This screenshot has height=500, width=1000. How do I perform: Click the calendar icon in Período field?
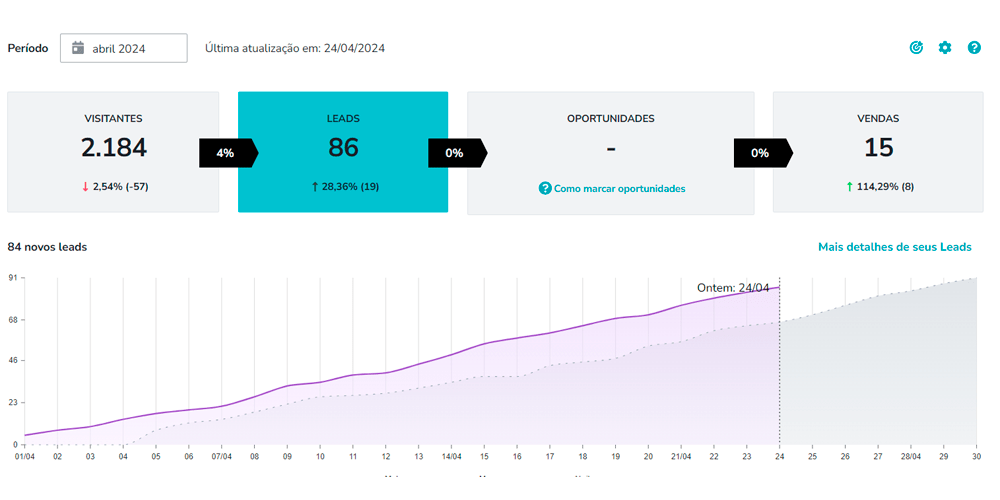[78, 48]
